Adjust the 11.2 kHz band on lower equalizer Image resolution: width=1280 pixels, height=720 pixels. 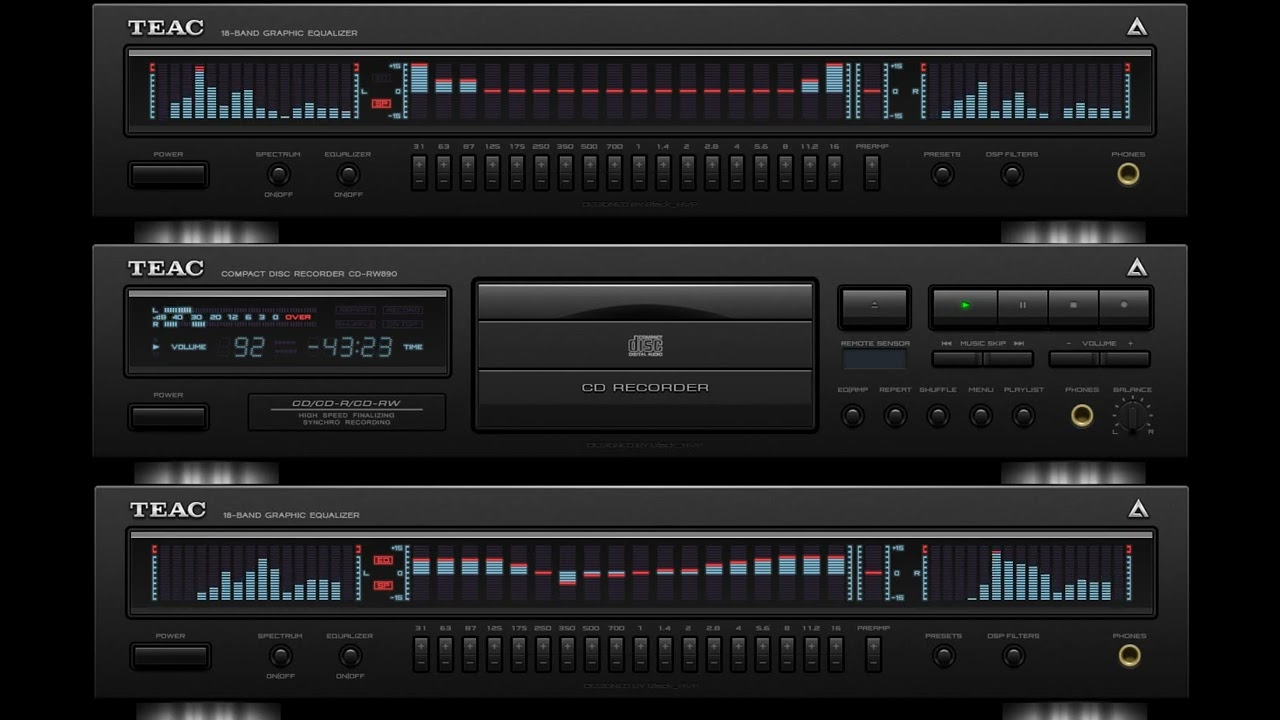[812, 655]
